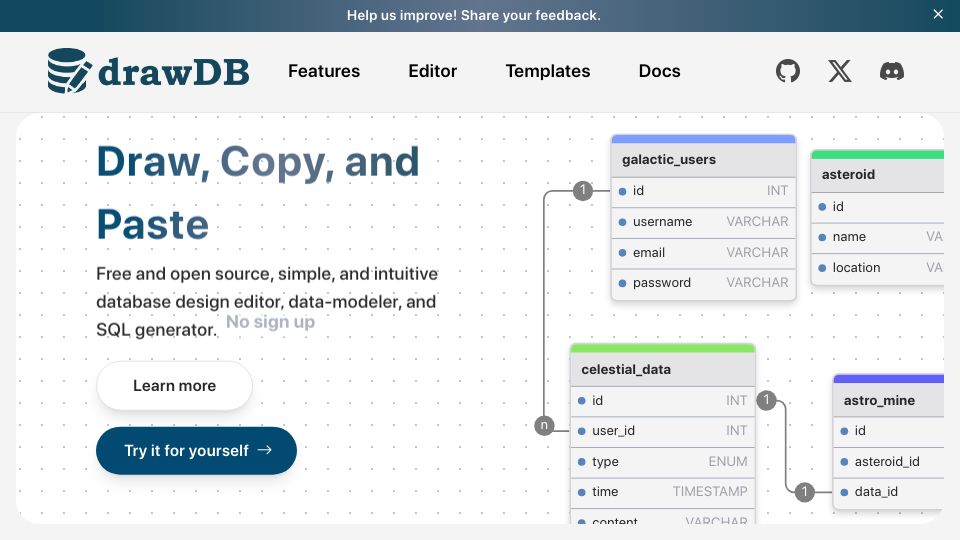Click the id row in celestial_data
The image size is (960, 540).
662,400
